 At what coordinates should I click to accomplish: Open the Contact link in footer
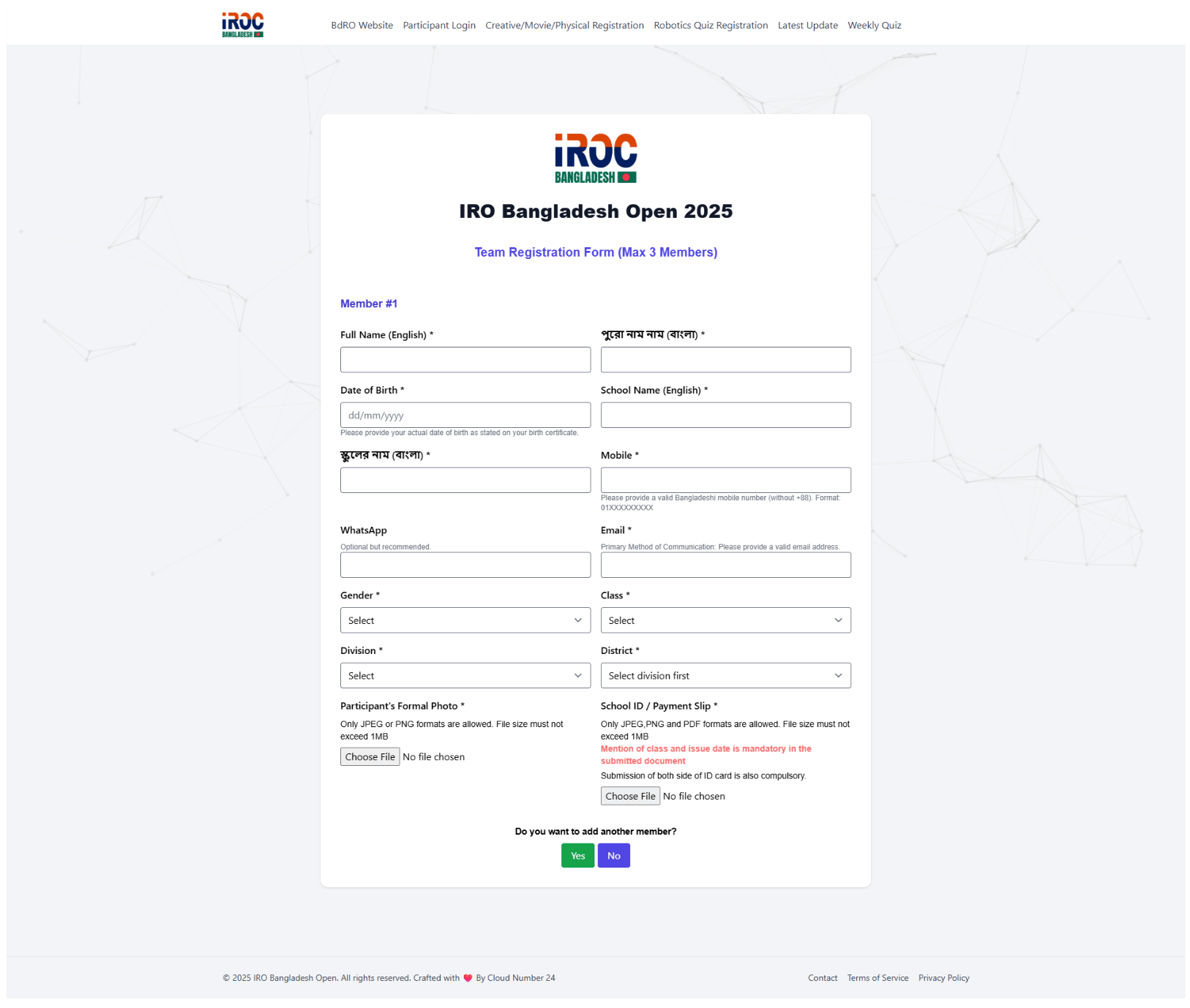823,978
